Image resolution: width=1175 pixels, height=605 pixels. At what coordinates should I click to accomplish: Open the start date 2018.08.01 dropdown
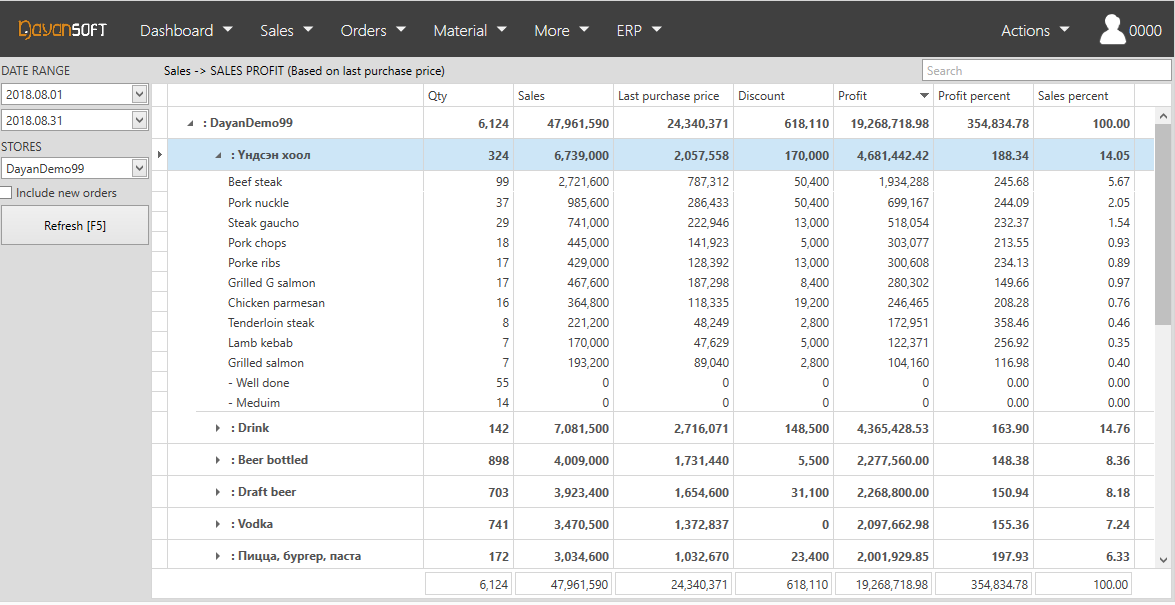click(139, 94)
